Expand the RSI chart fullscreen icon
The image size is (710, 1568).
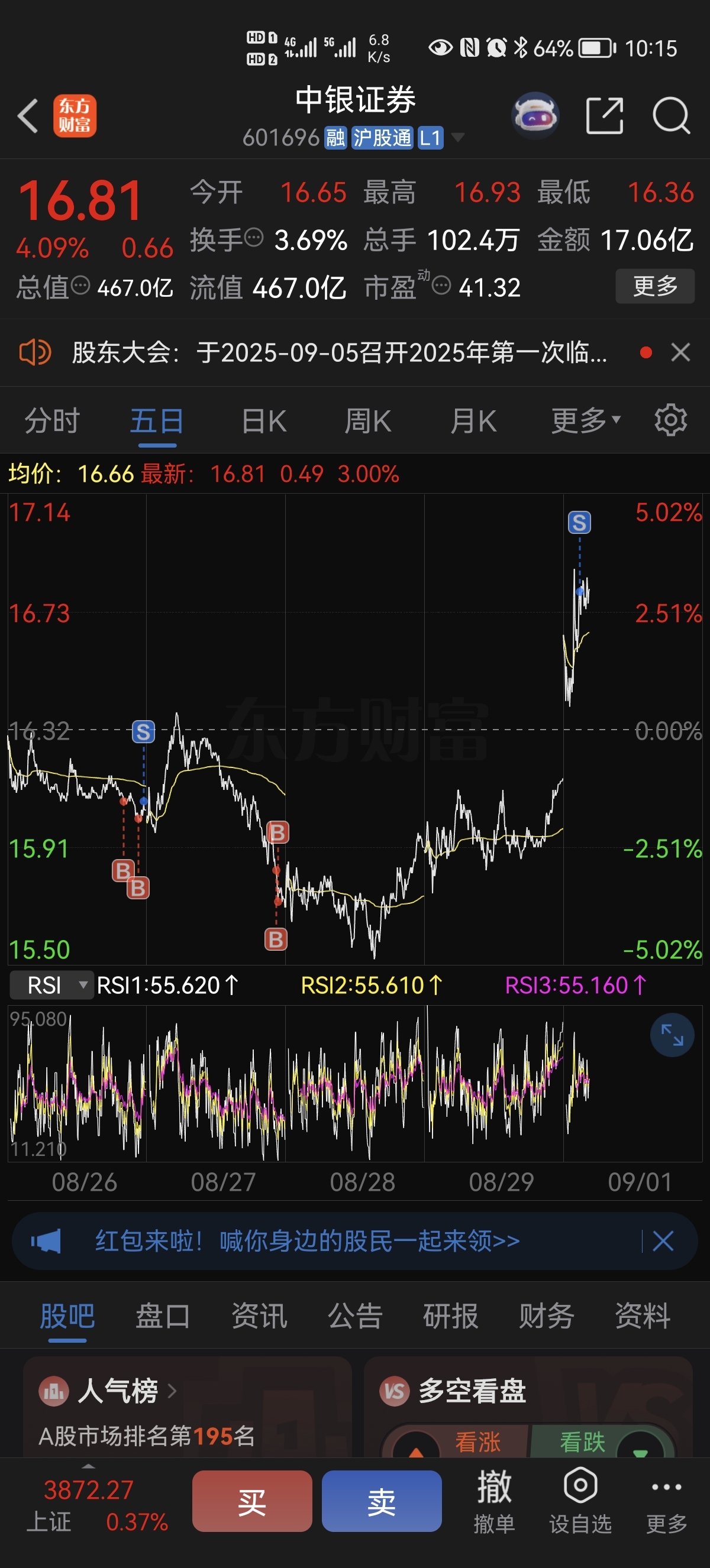(x=672, y=1035)
